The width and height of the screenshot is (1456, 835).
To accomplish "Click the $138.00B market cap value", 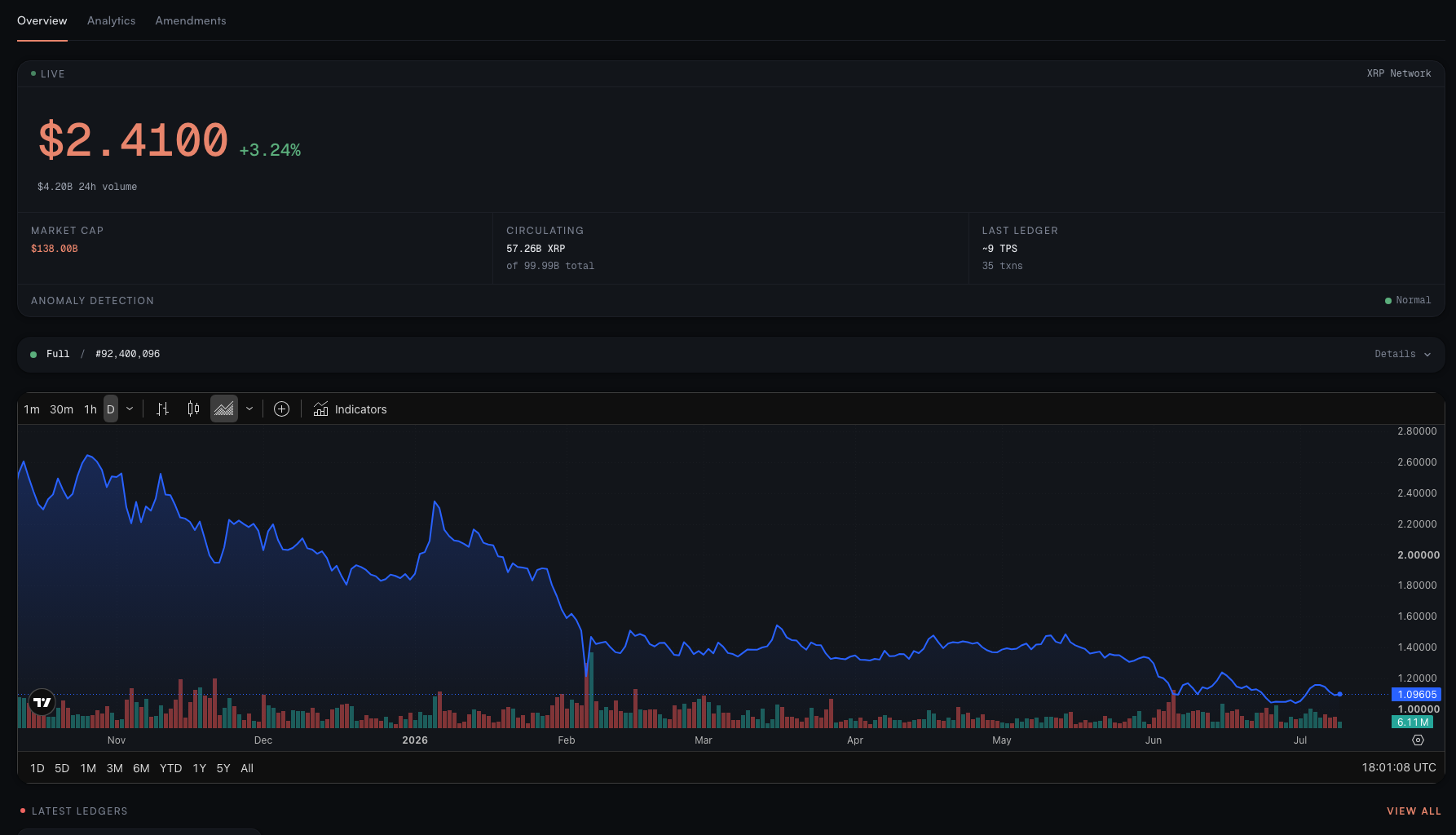I will (55, 249).
